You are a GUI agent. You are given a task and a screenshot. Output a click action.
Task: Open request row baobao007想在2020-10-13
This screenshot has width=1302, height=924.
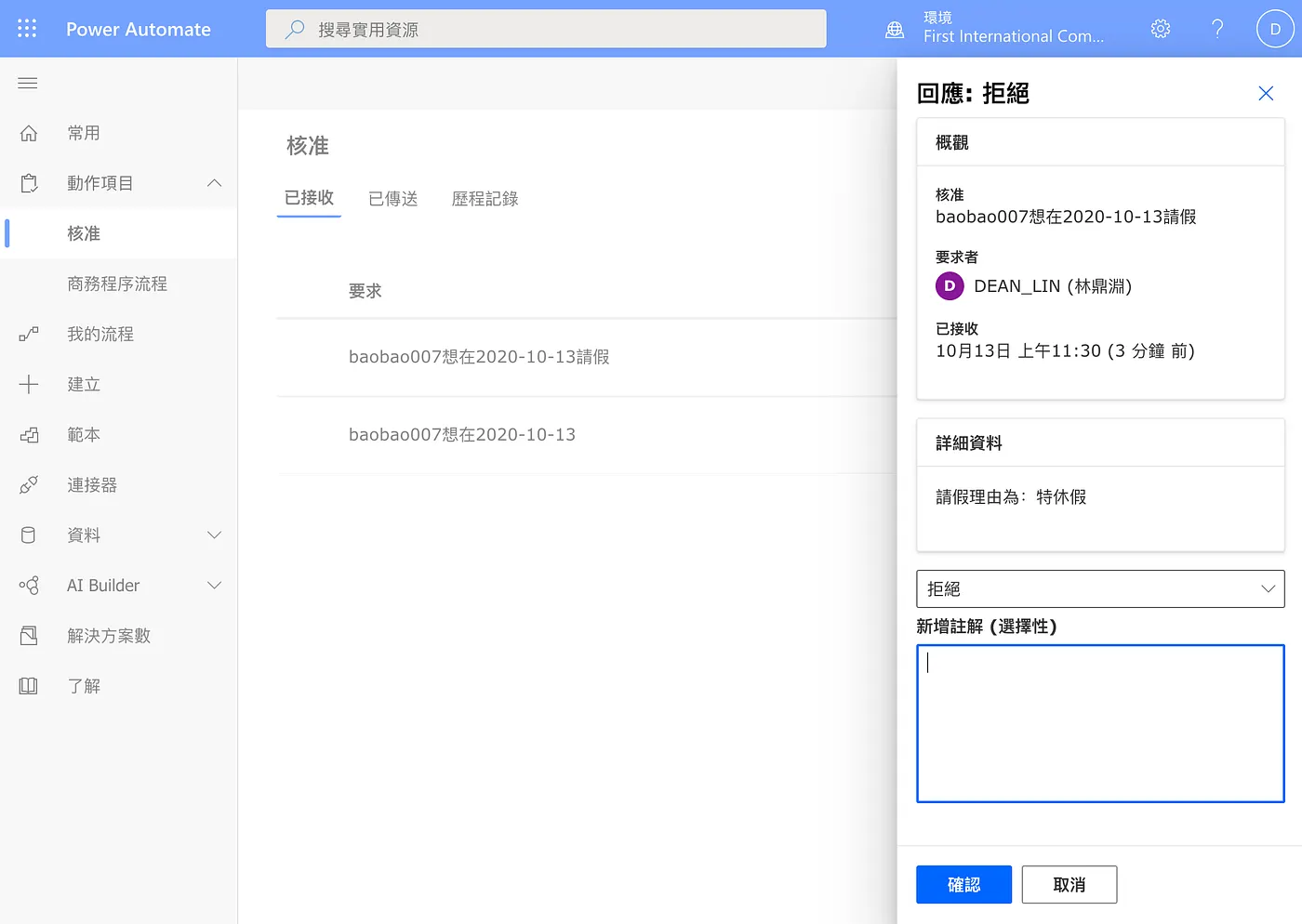[462, 434]
